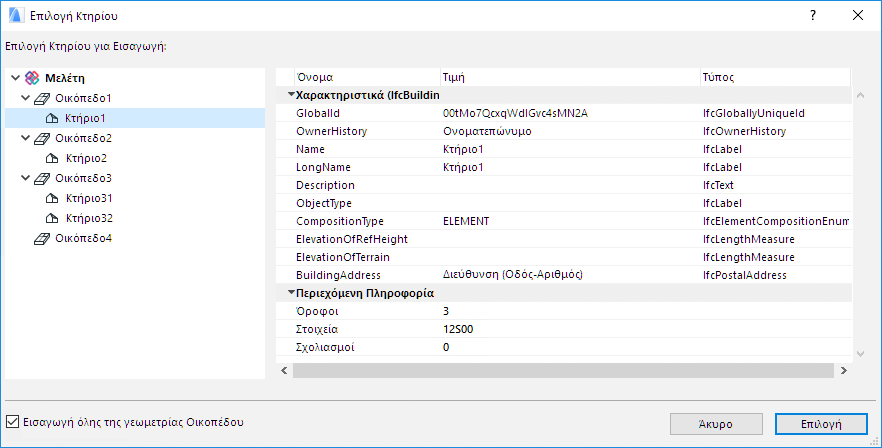
Task: Select Κτήριο2 label in the tree
Action: click(x=86, y=158)
